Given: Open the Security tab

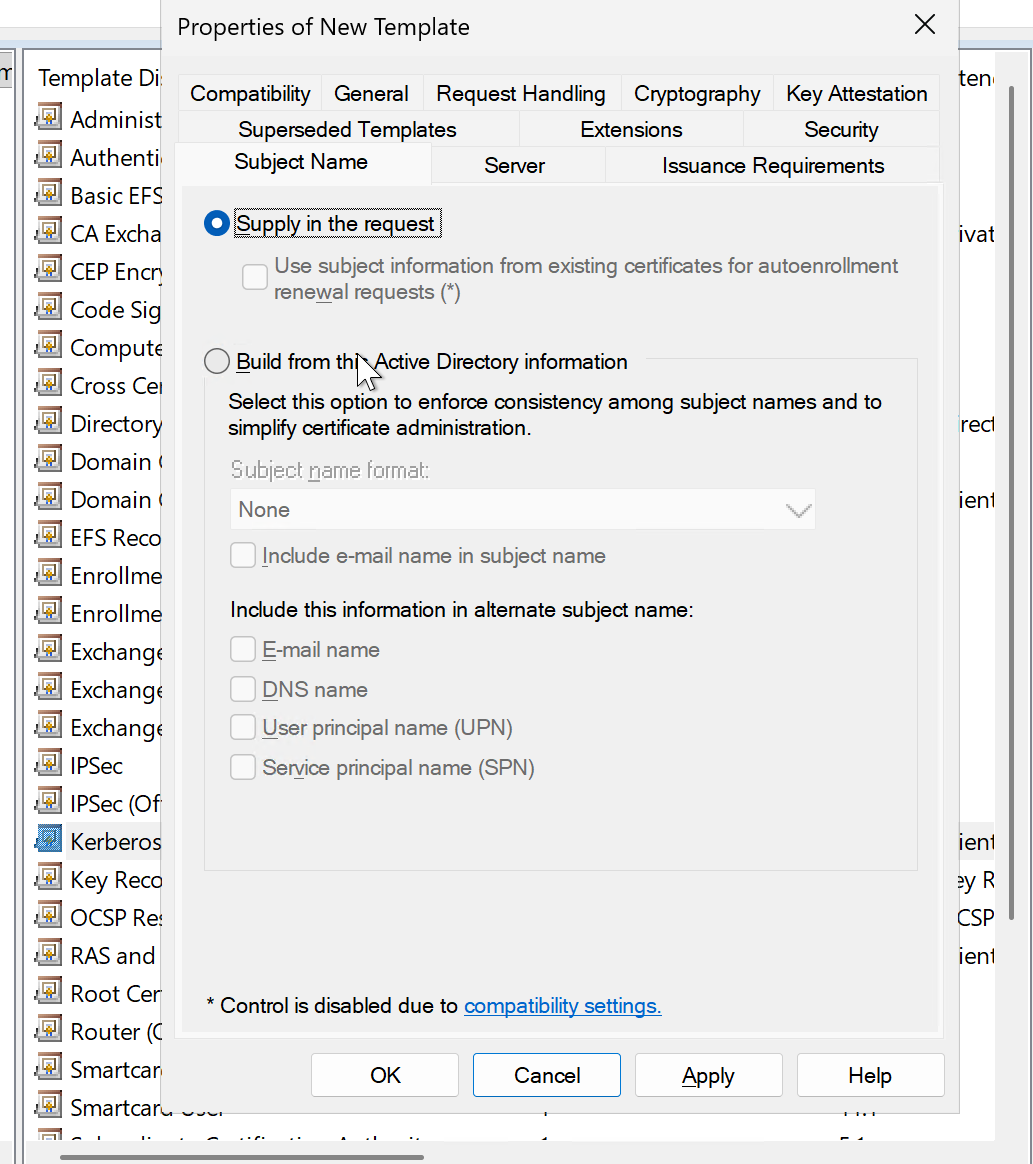Looking at the screenshot, I should pos(840,130).
